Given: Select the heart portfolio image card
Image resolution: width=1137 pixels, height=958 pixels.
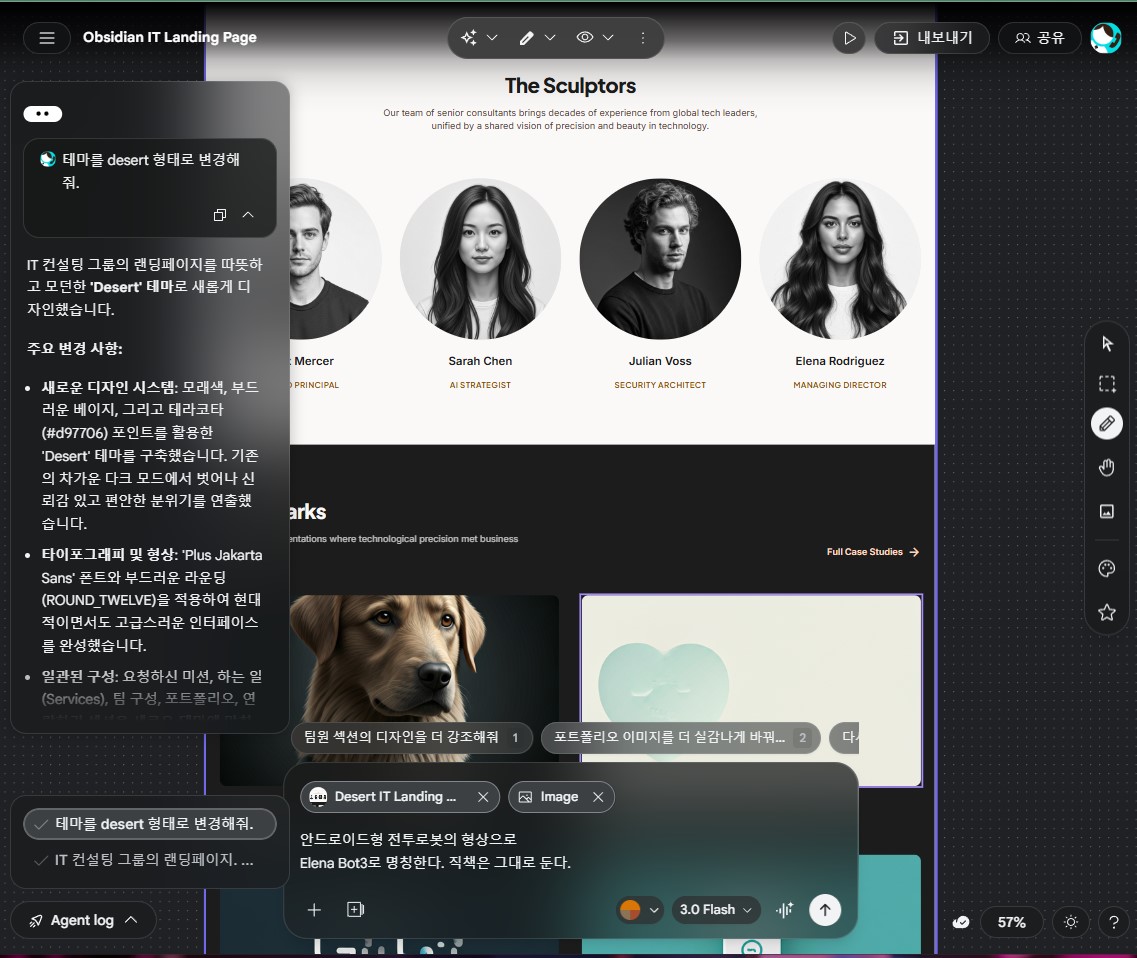Looking at the screenshot, I should pos(751,690).
